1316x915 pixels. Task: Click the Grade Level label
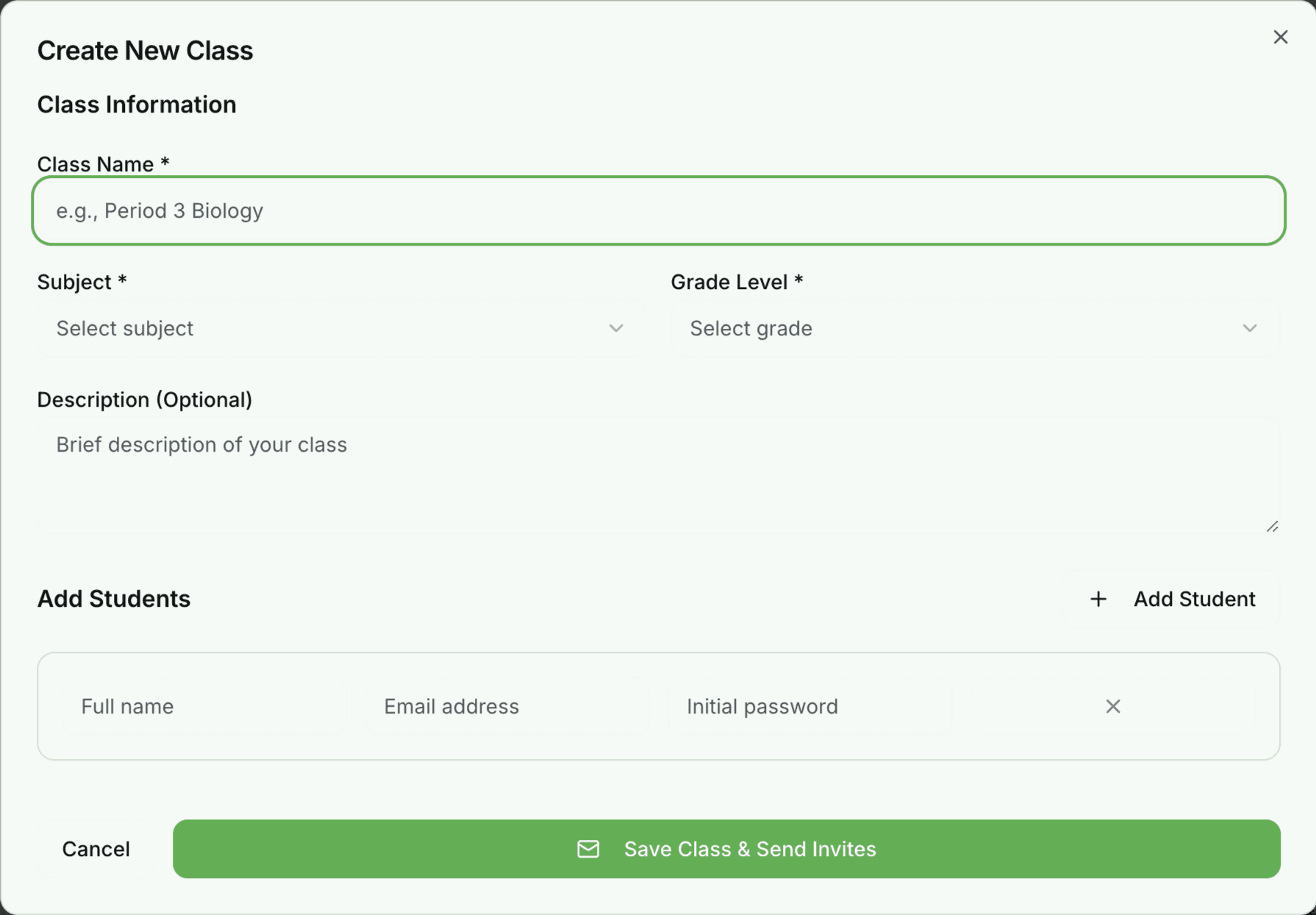pyautogui.click(x=736, y=282)
